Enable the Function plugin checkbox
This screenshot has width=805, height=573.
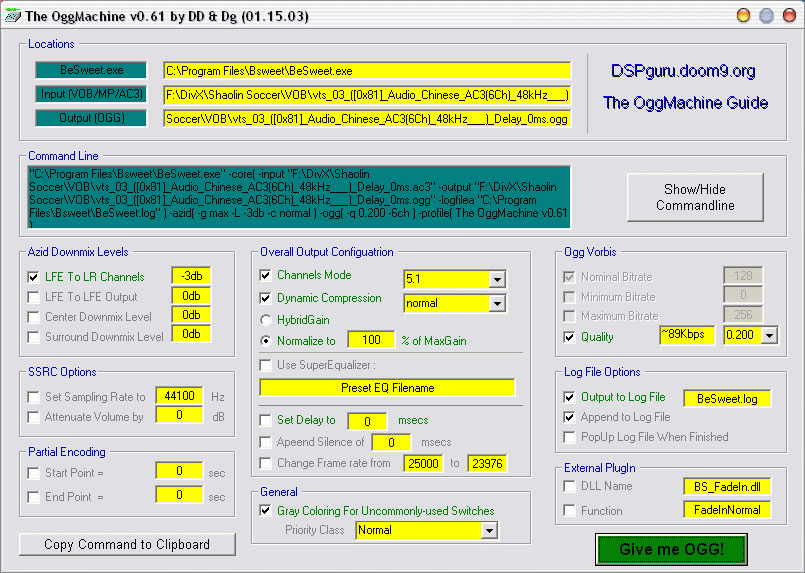click(x=569, y=510)
